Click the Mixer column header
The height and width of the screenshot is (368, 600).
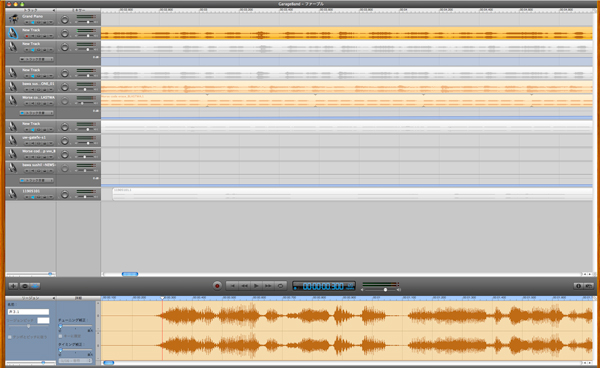[x=78, y=10]
